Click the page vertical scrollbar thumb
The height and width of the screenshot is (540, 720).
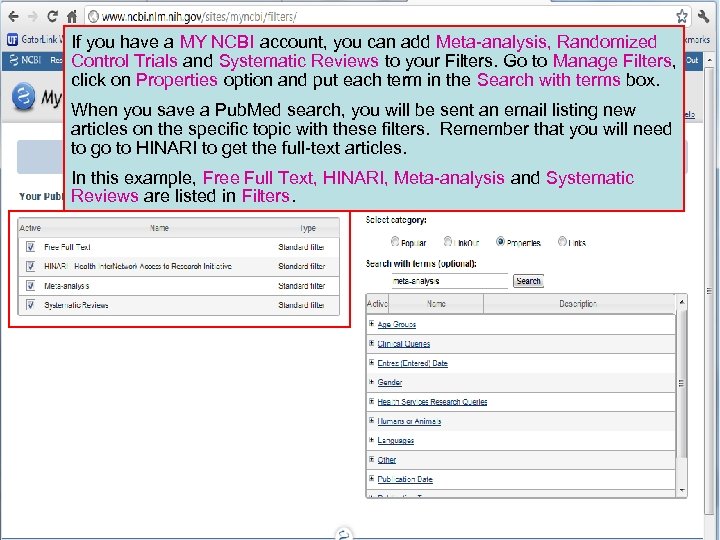tap(709, 291)
